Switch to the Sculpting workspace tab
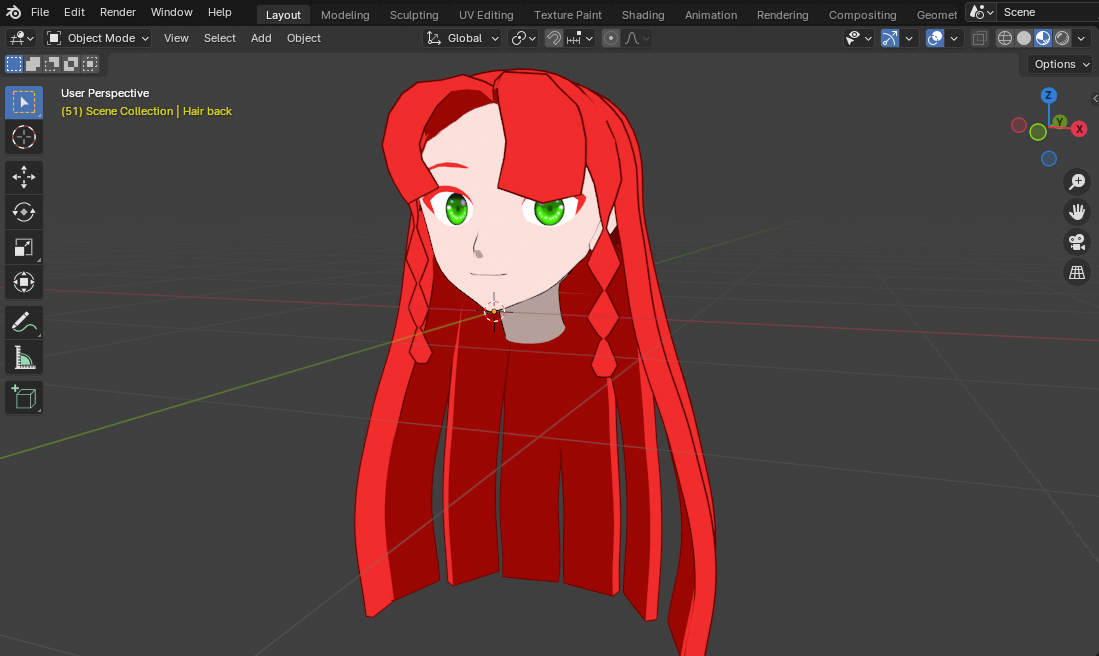 (x=414, y=15)
